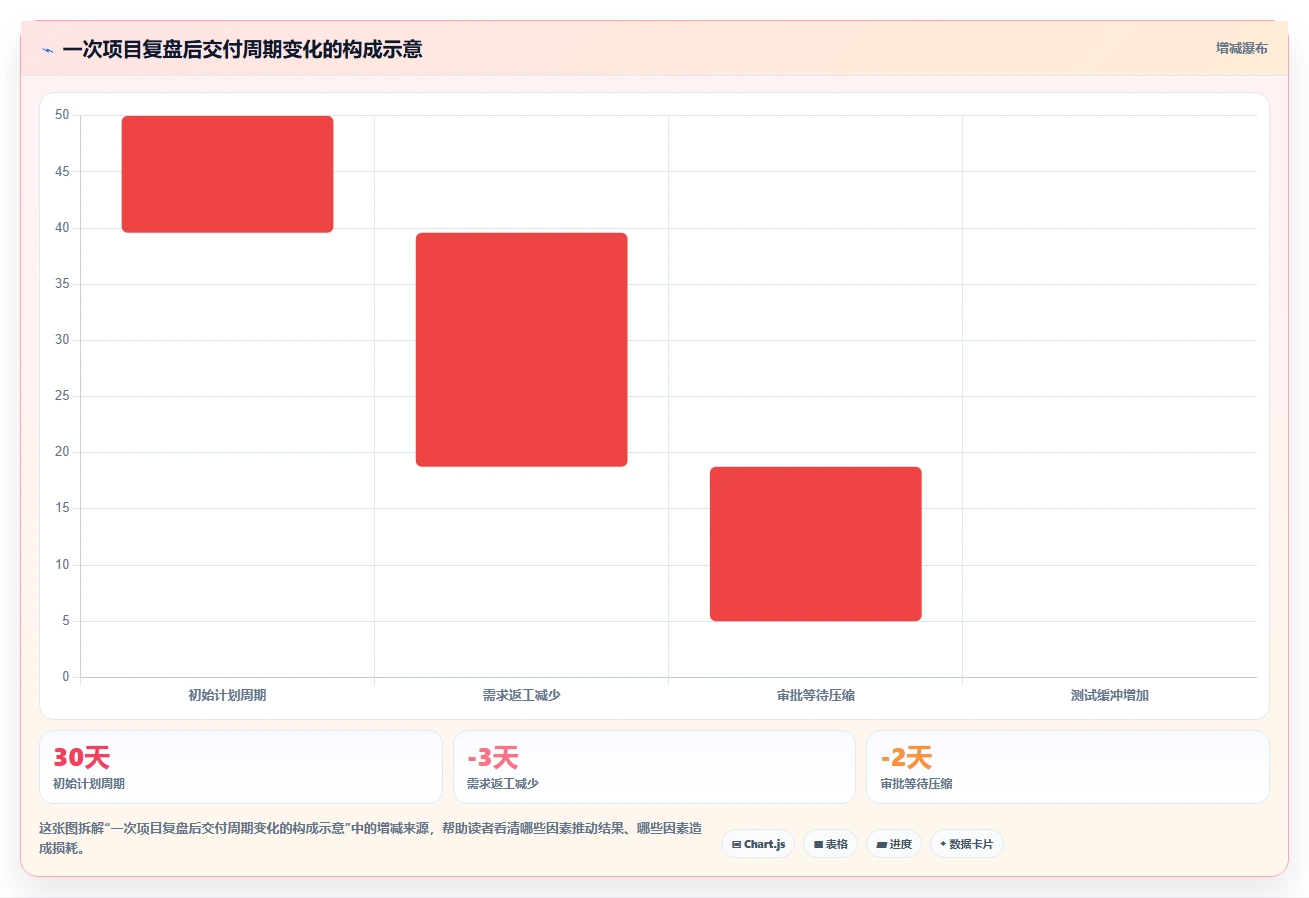Click the 需求返工减少 x-axis label
The image size is (1309, 898).
click(x=521, y=695)
